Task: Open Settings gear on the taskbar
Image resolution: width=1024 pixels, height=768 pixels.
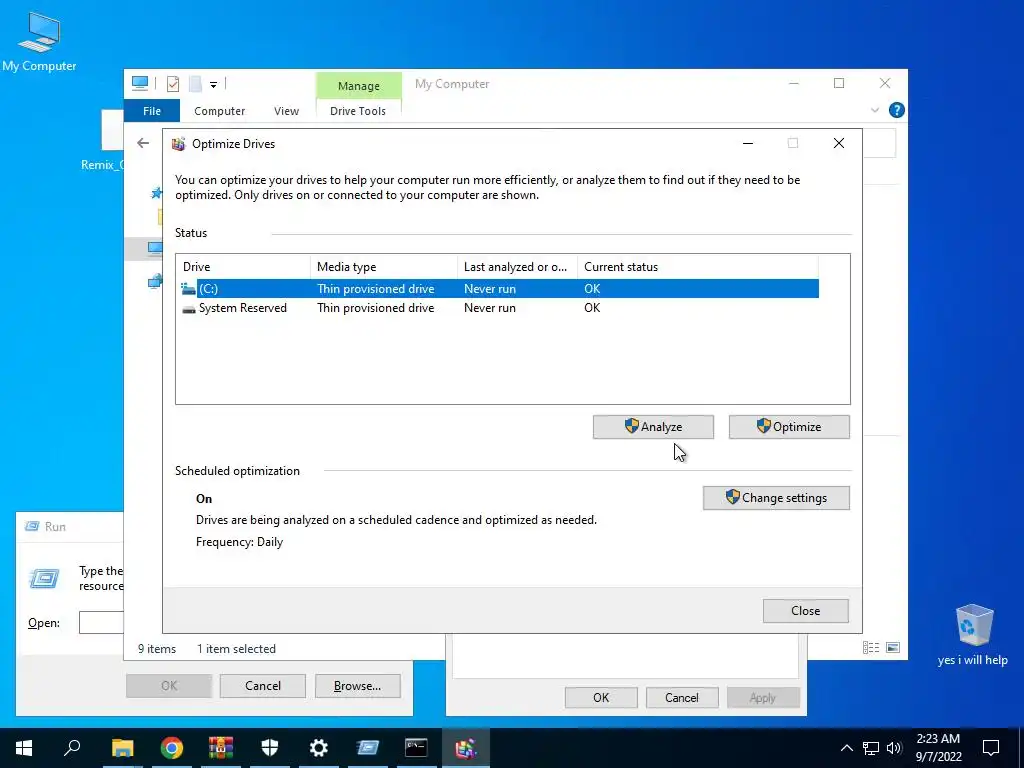Action: (x=319, y=748)
